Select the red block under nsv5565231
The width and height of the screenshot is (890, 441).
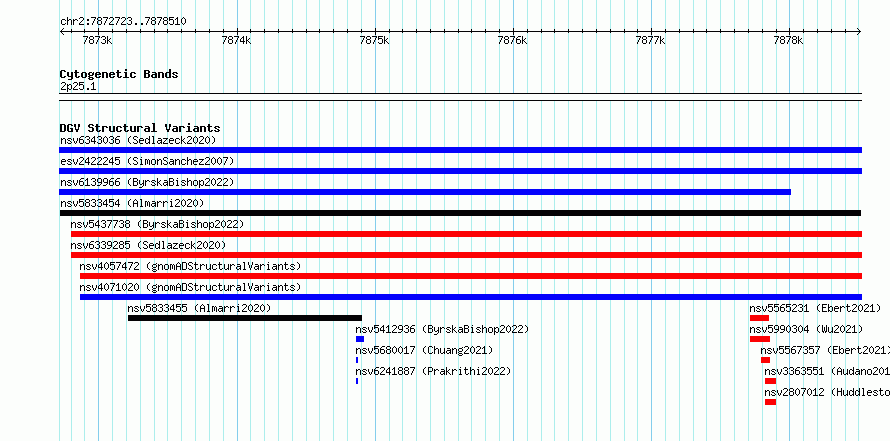point(759,318)
